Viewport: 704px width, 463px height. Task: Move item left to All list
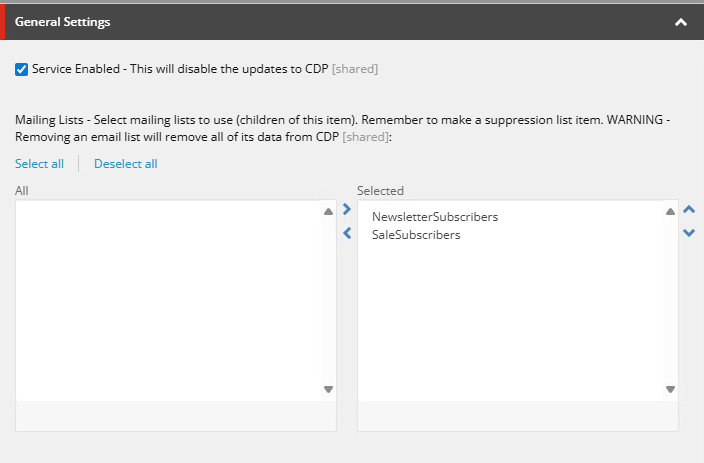pyautogui.click(x=347, y=233)
